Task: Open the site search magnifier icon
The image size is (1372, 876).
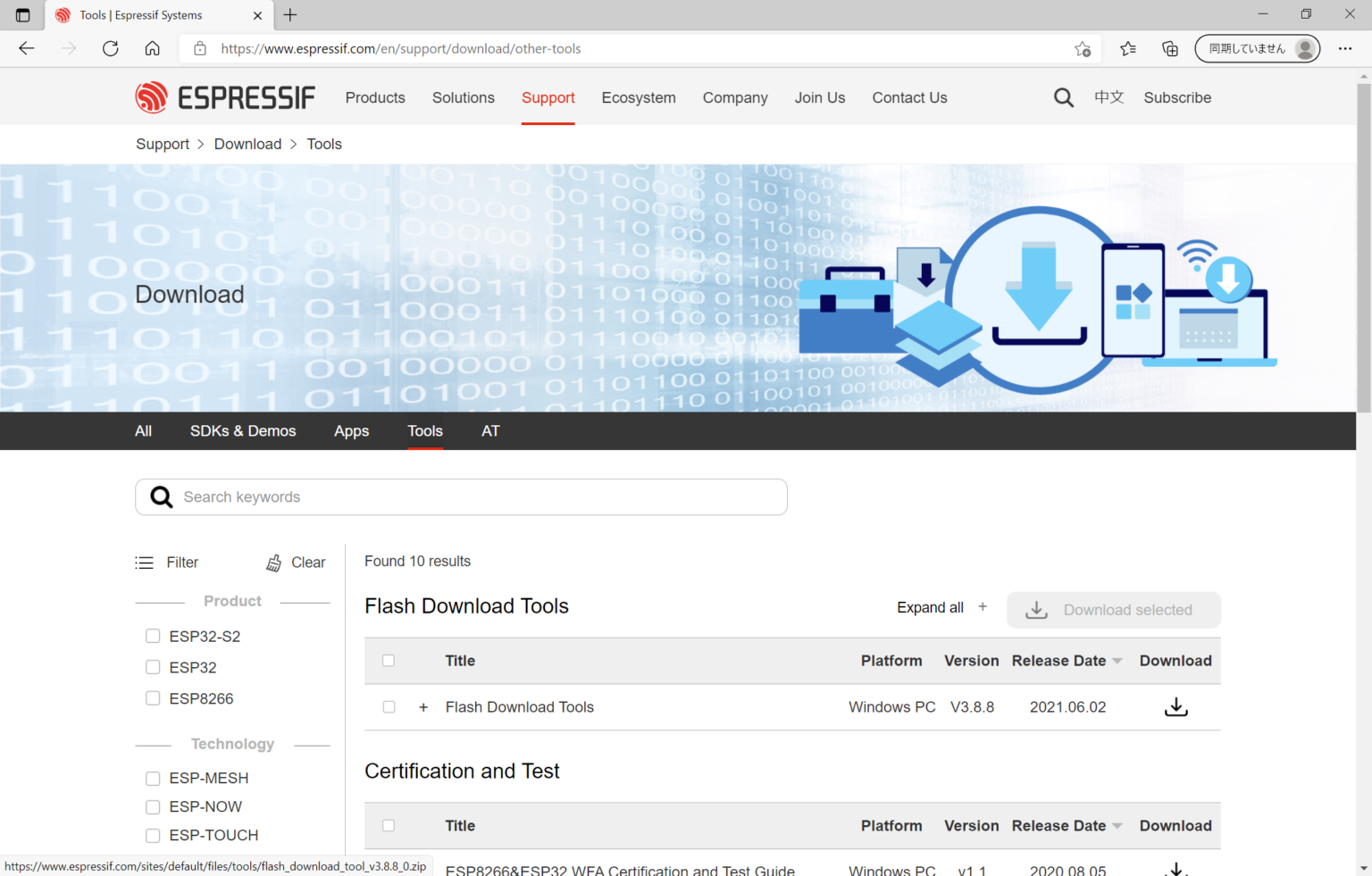Action: click(x=1063, y=97)
